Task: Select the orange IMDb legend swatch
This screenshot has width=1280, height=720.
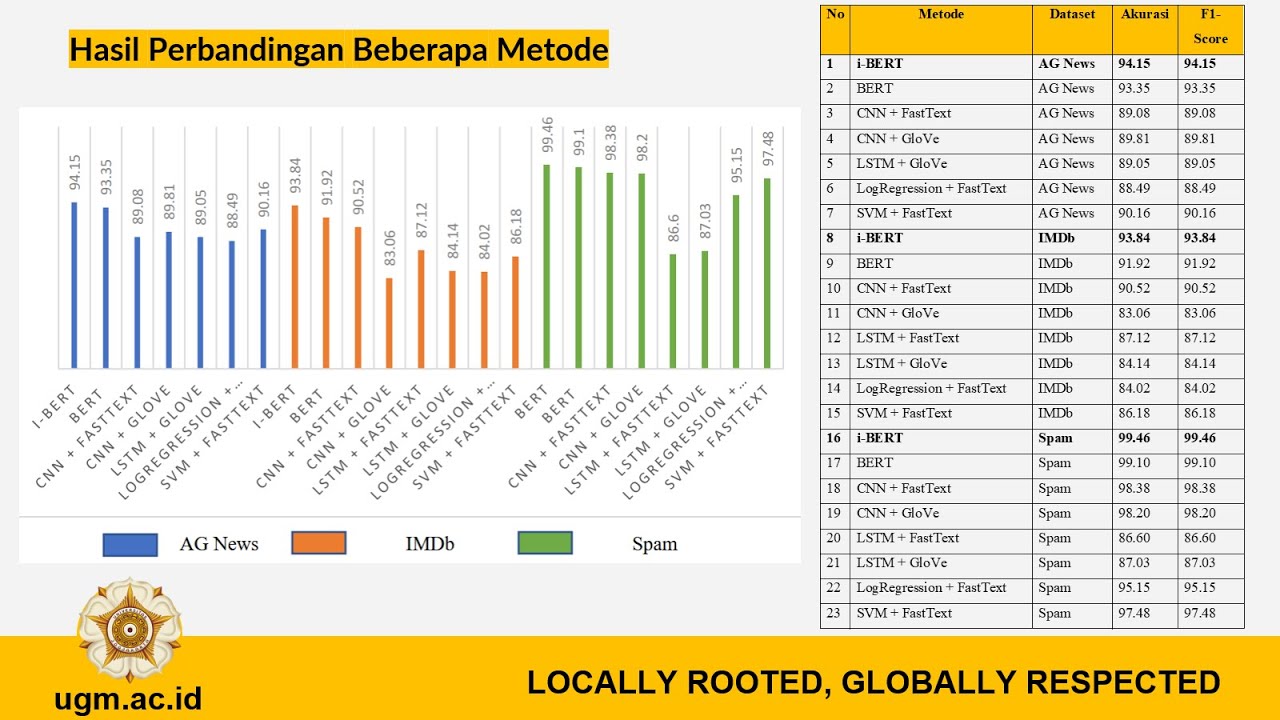Action: 319,543
